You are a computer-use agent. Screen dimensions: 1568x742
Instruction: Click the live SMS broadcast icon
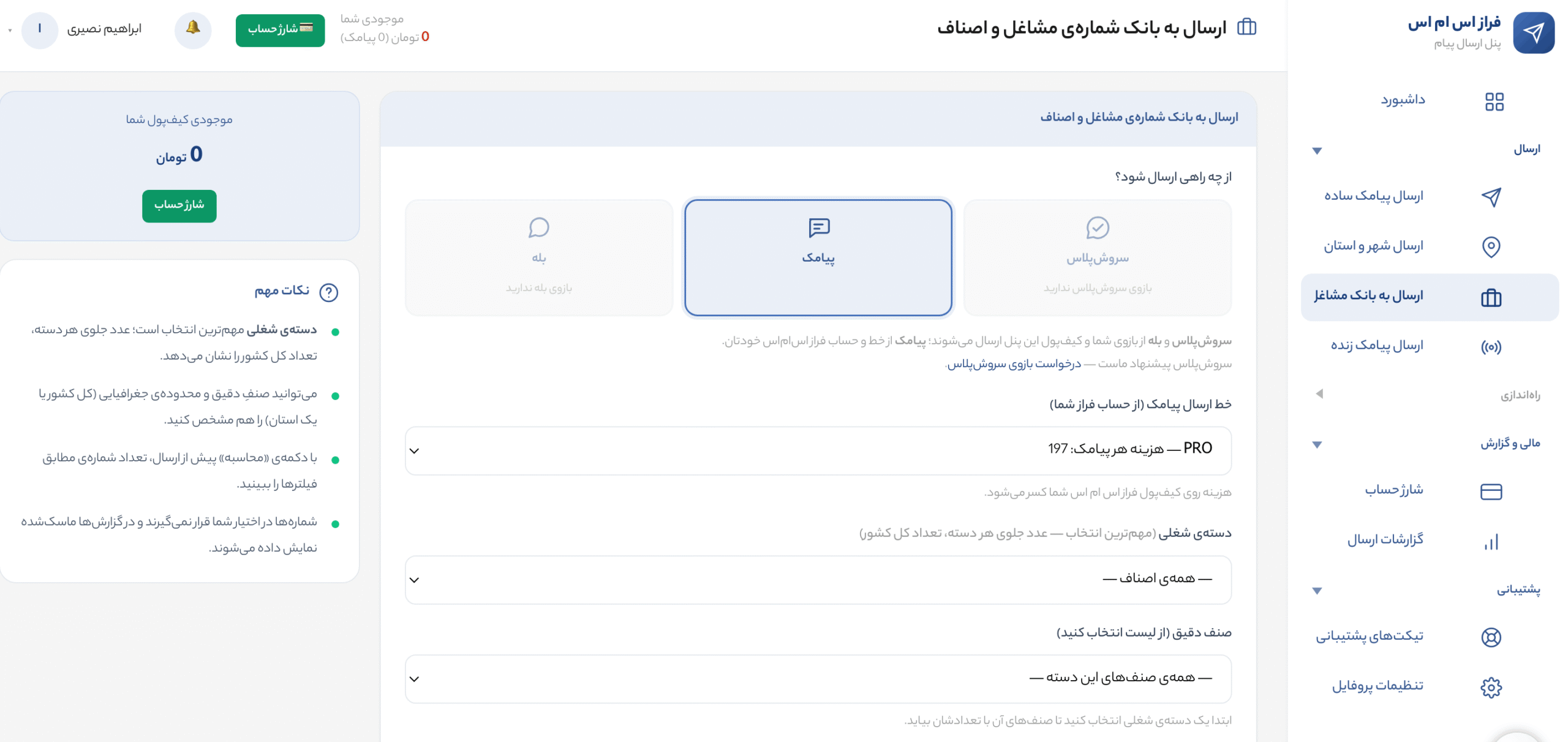click(x=1490, y=347)
